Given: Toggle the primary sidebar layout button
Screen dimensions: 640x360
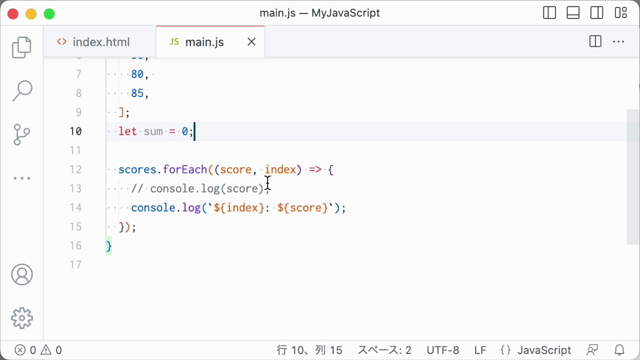Looking at the screenshot, I should pos(549,13).
